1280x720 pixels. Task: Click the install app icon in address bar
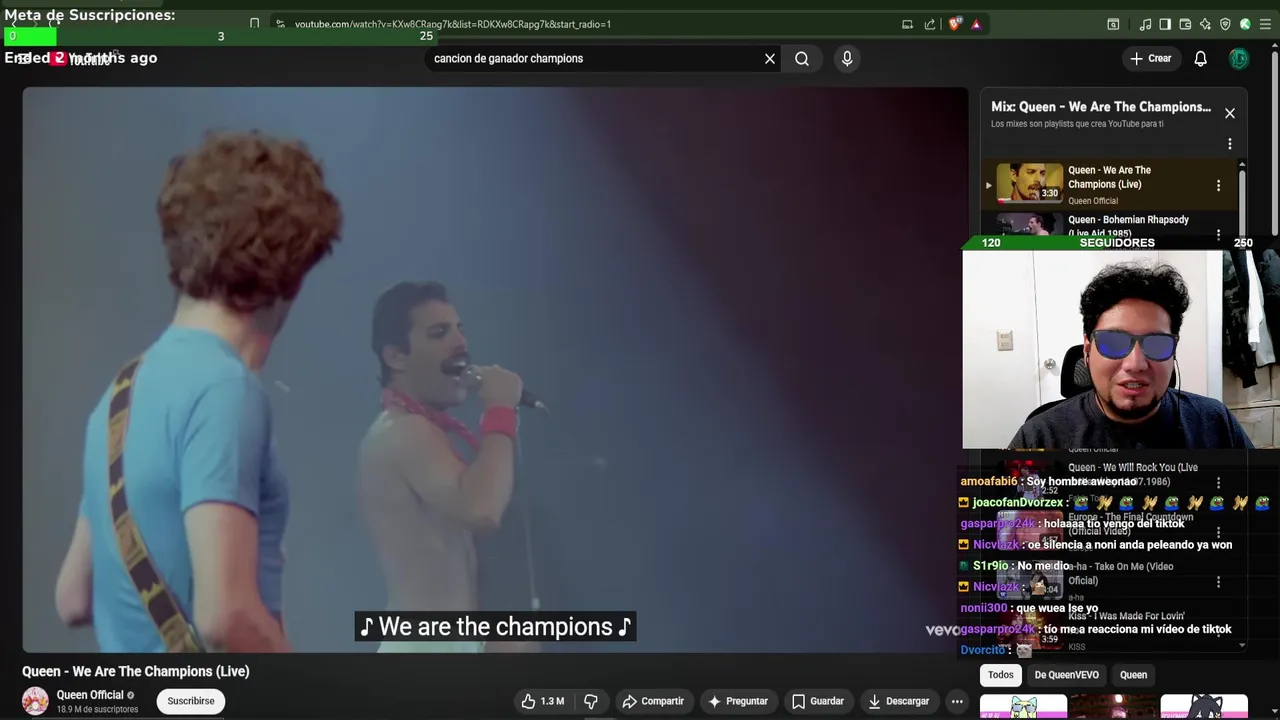[907, 24]
